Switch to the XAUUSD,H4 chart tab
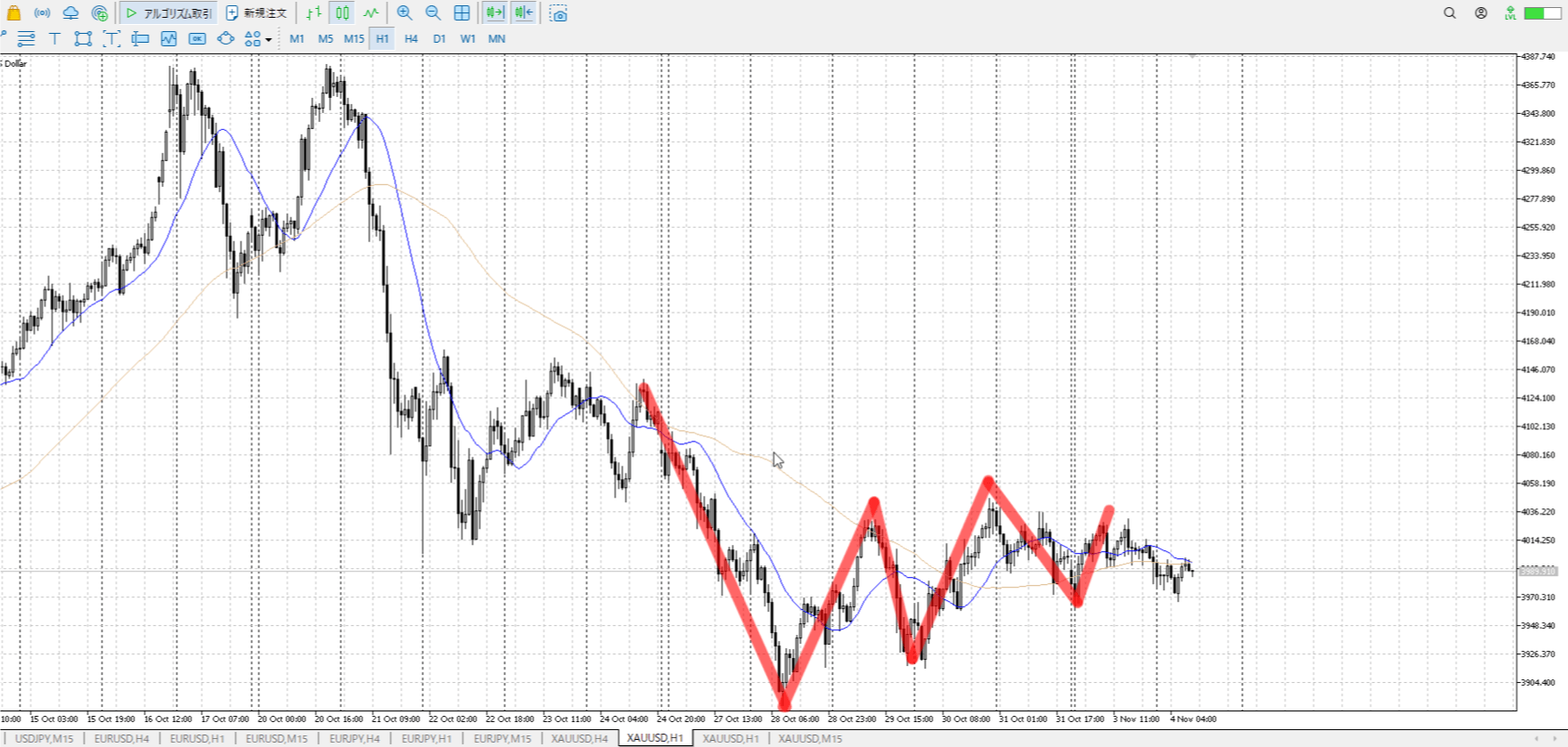 (x=579, y=738)
